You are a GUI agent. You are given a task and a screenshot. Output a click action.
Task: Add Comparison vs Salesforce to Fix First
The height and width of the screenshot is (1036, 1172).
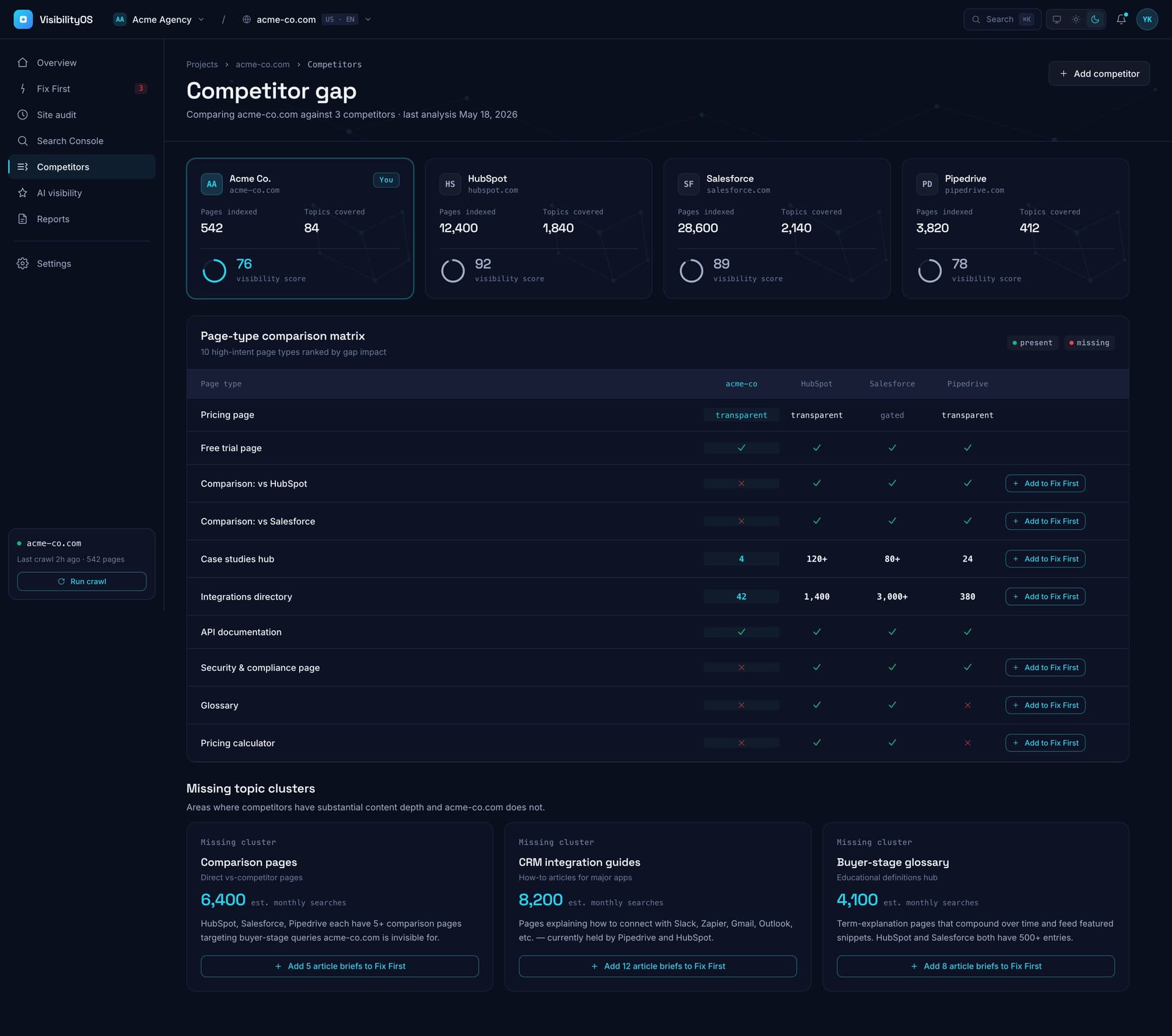coord(1045,521)
